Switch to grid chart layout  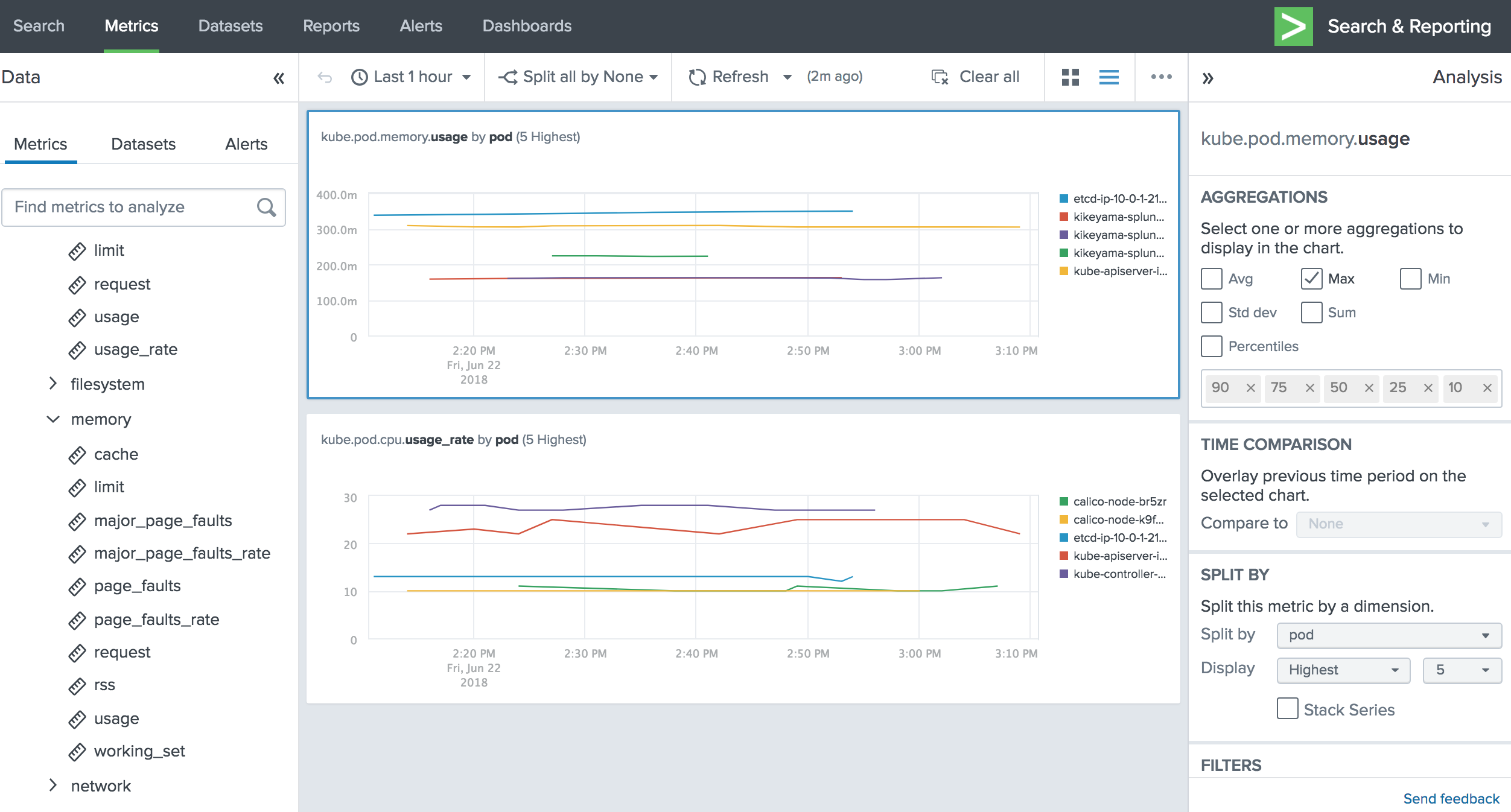pyautogui.click(x=1070, y=77)
